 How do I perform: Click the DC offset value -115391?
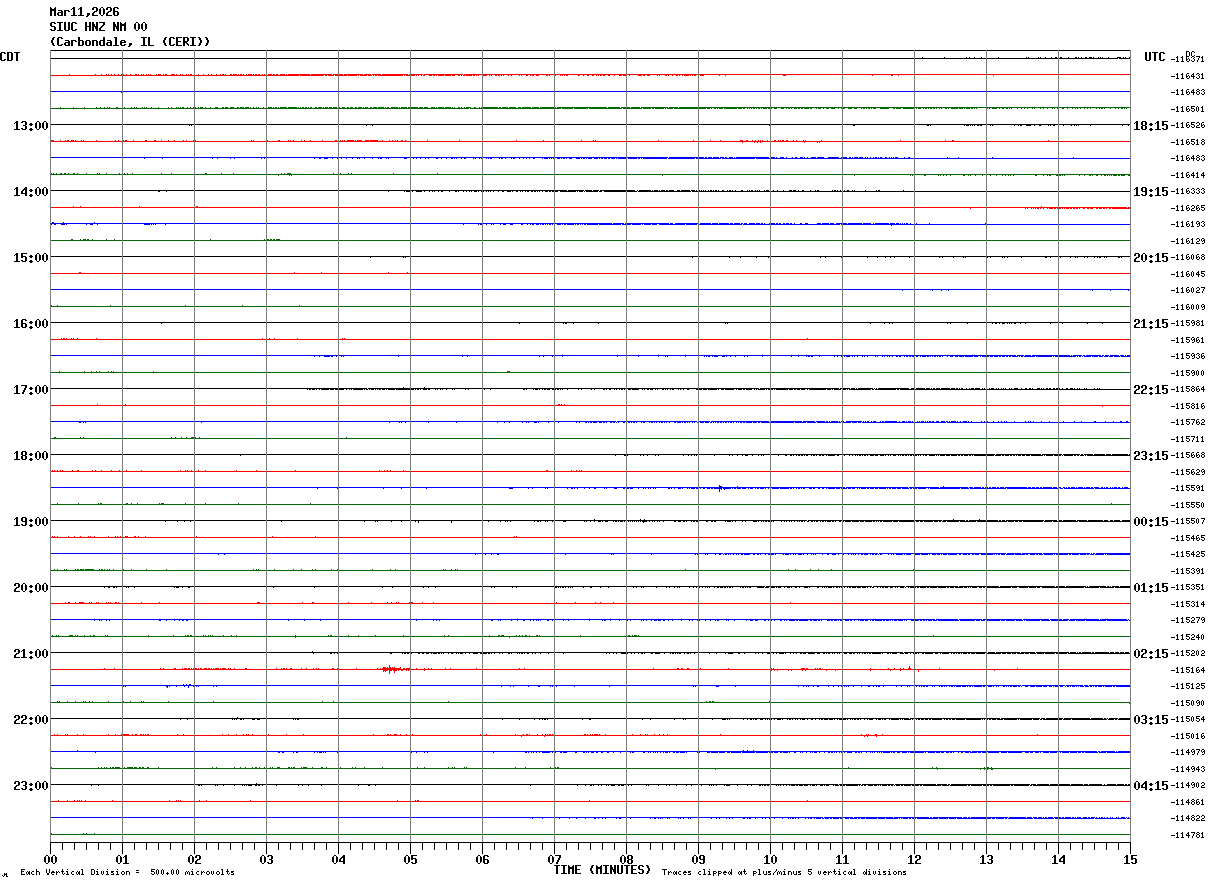click(1187, 571)
